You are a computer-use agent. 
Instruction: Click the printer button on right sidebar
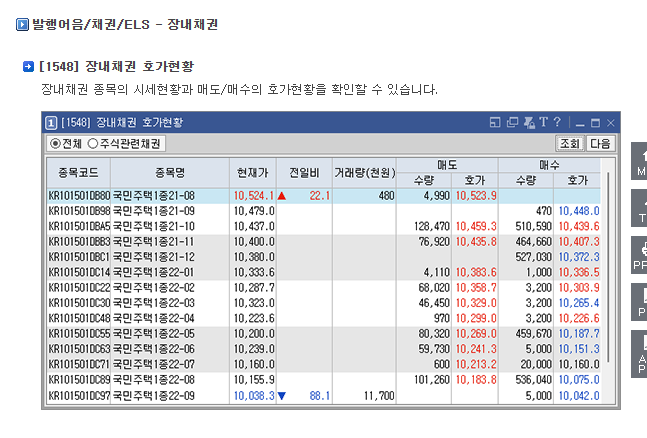[x=639, y=256]
